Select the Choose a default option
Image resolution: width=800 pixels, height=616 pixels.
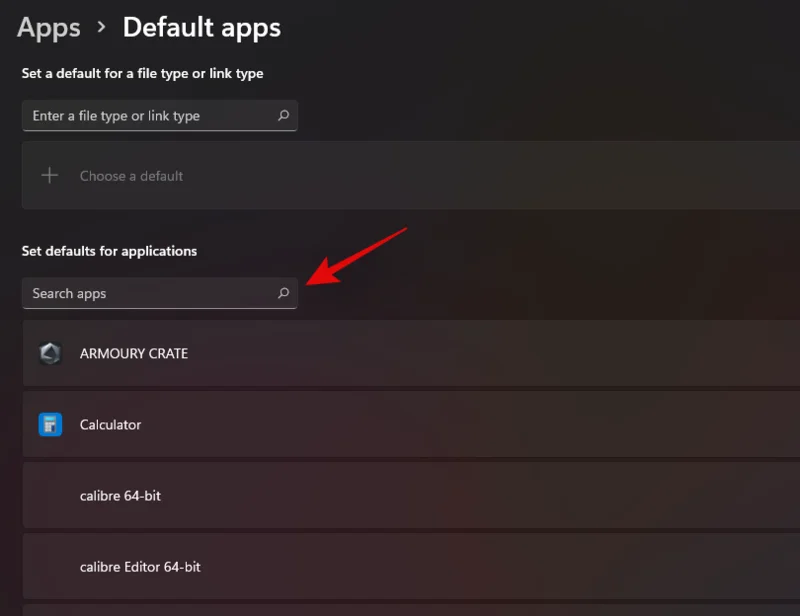tap(131, 174)
